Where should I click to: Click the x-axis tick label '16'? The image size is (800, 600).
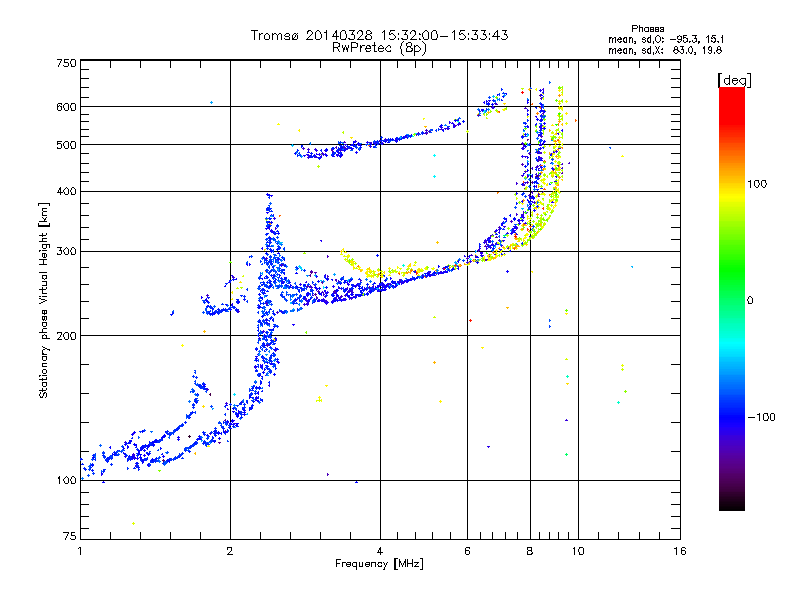point(680,551)
